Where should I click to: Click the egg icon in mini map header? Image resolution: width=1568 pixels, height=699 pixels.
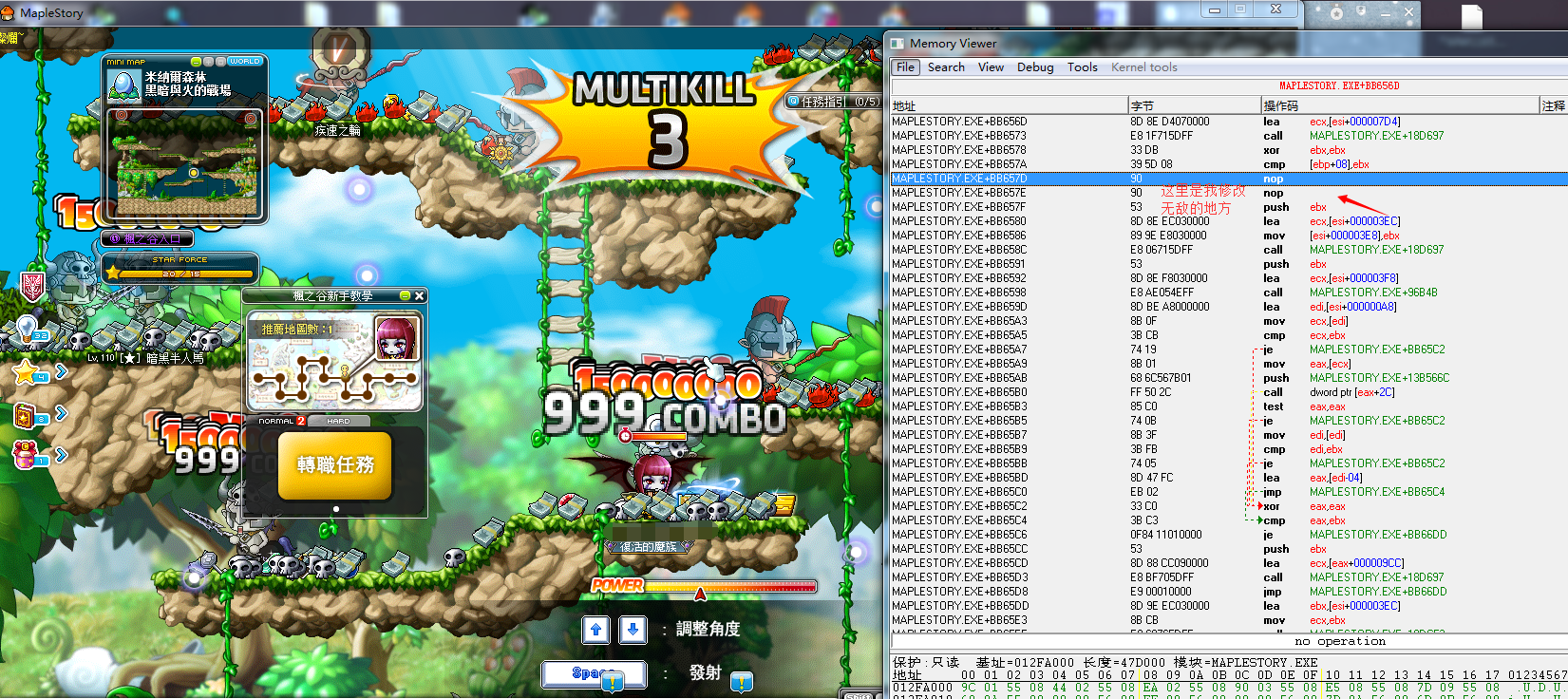tap(123, 85)
